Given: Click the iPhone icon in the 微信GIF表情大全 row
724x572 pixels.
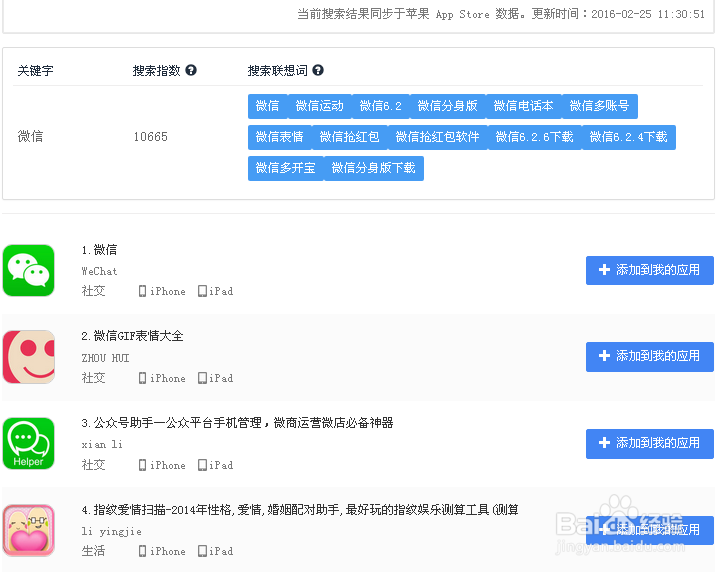Looking at the screenshot, I should pyautogui.click(x=142, y=378).
